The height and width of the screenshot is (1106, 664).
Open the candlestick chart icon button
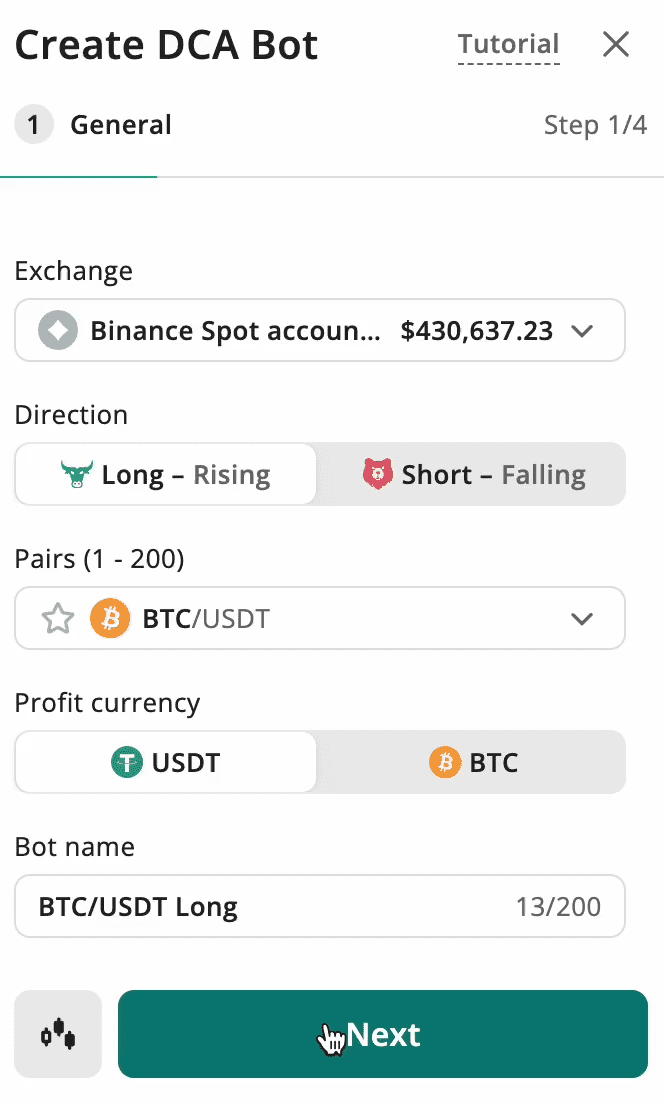(57, 1034)
